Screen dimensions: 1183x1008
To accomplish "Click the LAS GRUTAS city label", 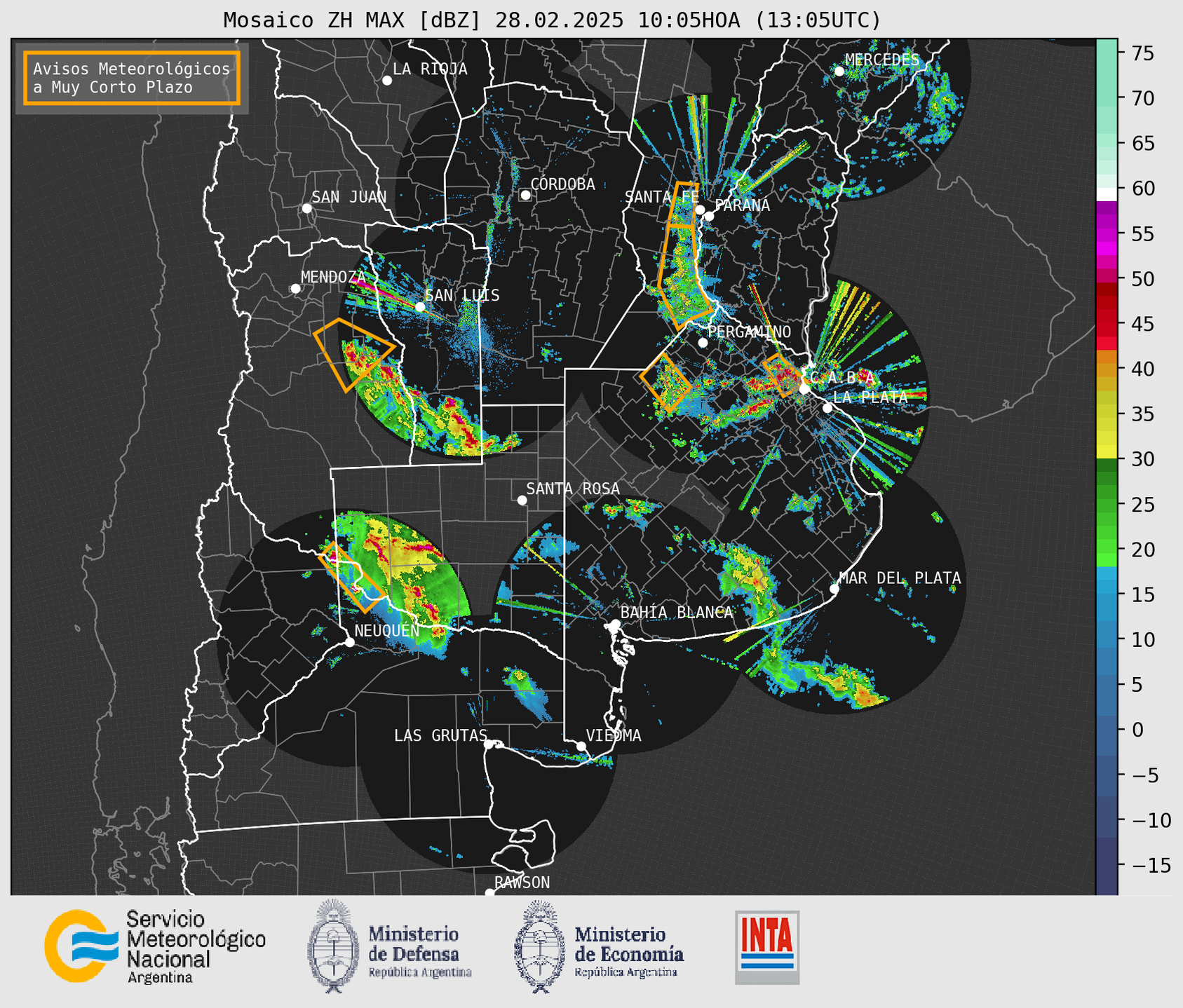I will [440, 735].
